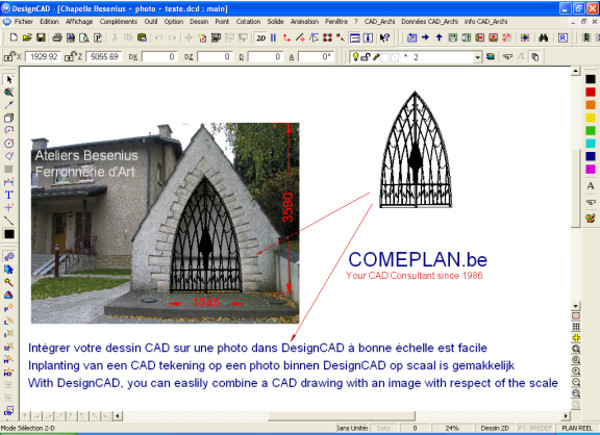Select the Text T tool
Viewport: 600px width, 435px height.
point(9,195)
